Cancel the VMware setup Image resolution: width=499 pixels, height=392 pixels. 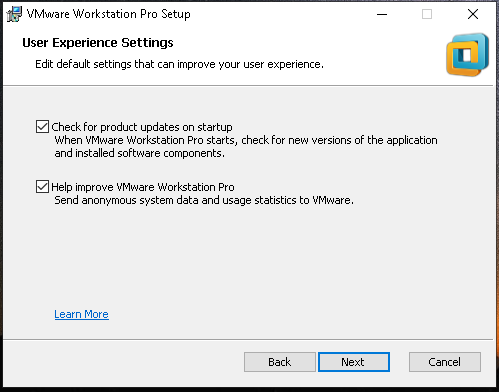pyautogui.click(x=445, y=362)
